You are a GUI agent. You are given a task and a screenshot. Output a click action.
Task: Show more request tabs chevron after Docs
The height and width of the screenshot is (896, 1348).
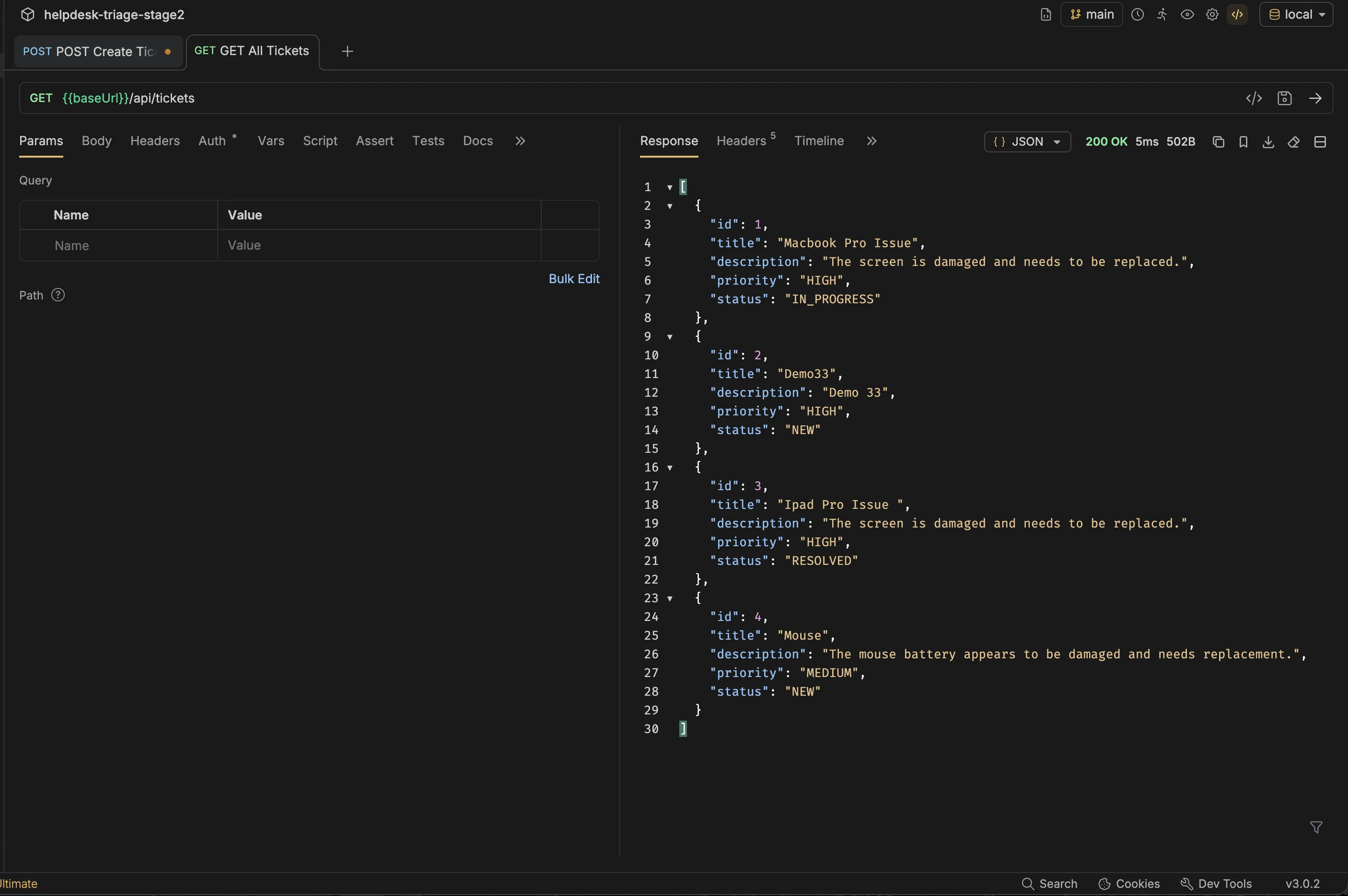(520, 140)
